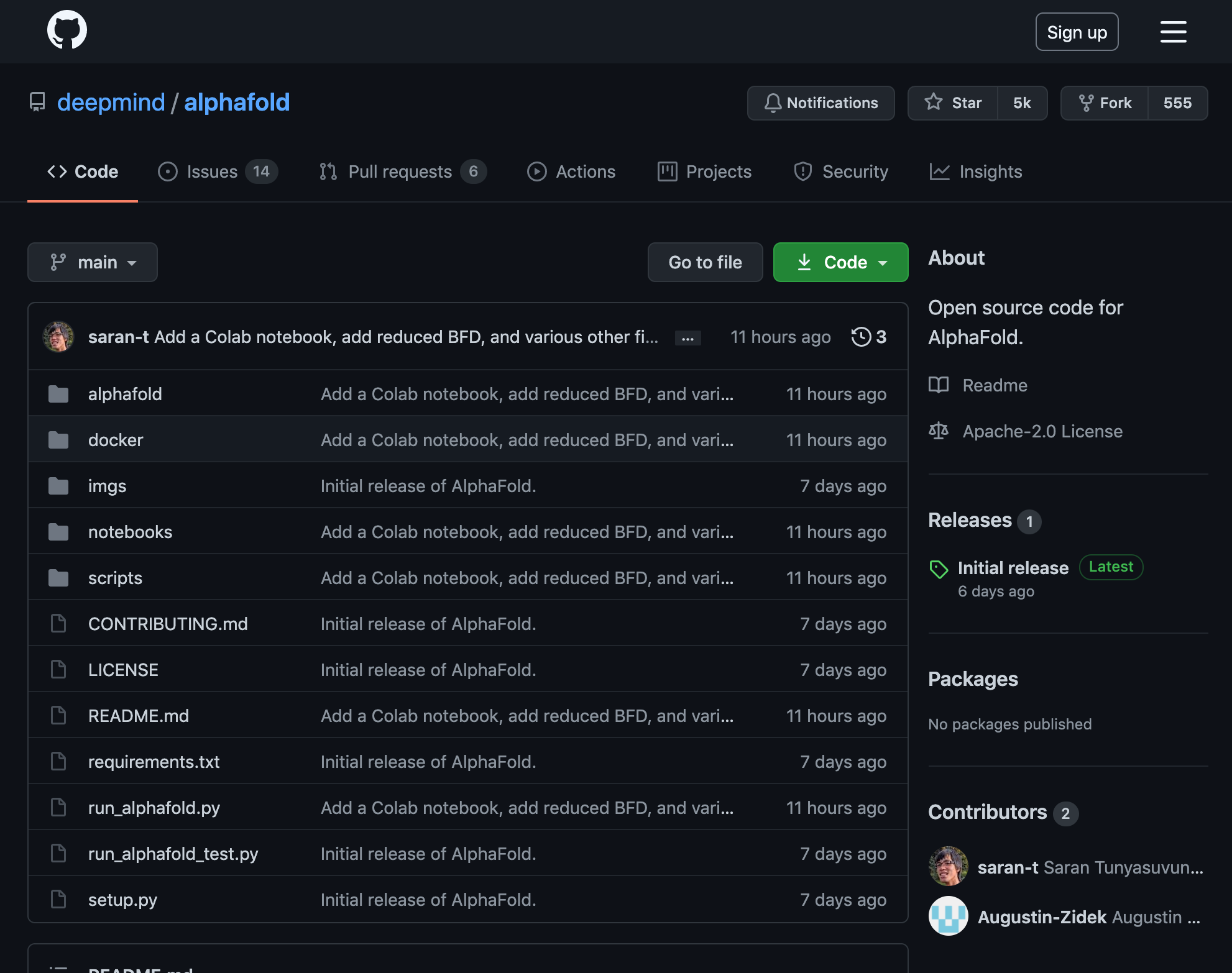The width and height of the screenshot is (1232, 973).
Task: Expand the main branch dropdown
Action: pyautogui.click(x=93, y=262)
